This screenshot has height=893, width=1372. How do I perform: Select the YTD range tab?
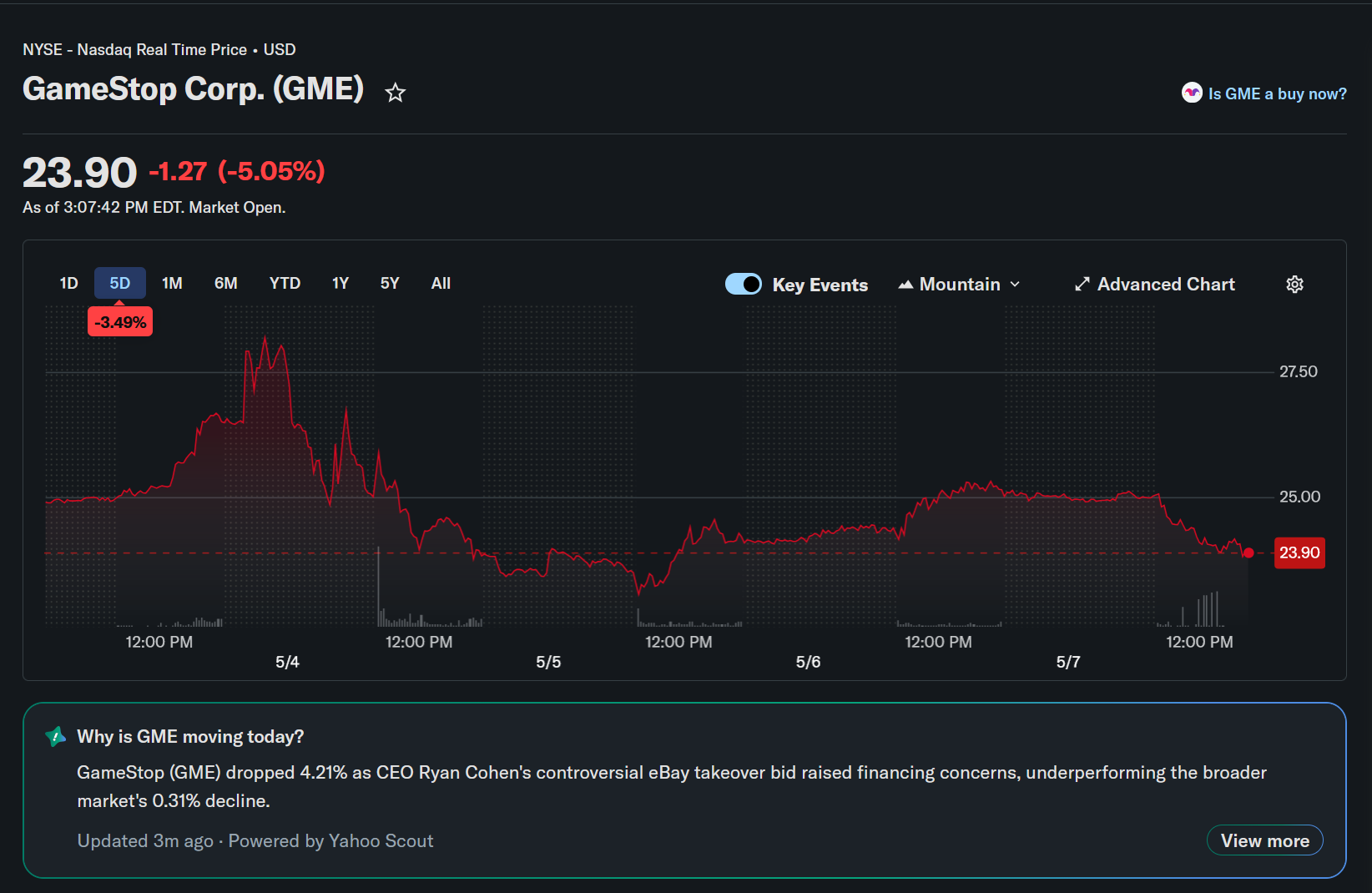coord(285,284)
